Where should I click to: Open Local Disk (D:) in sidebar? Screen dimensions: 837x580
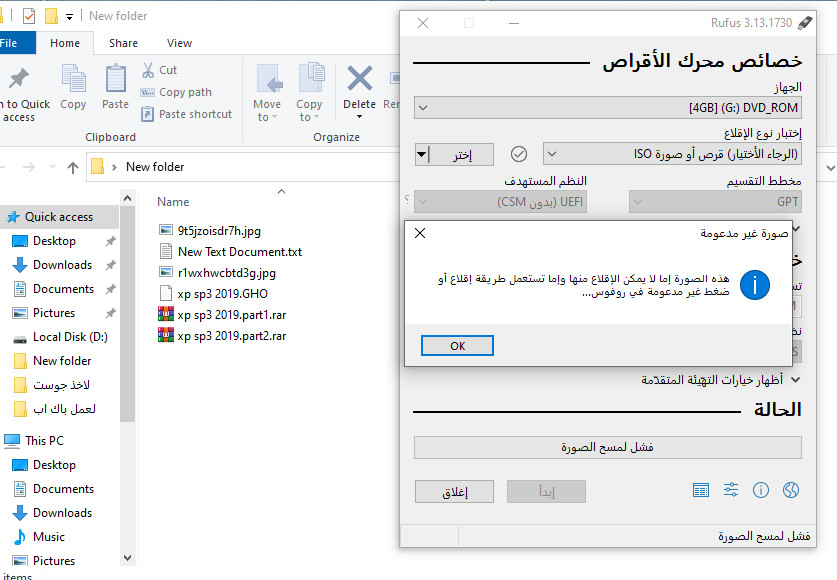pos(70,337)
